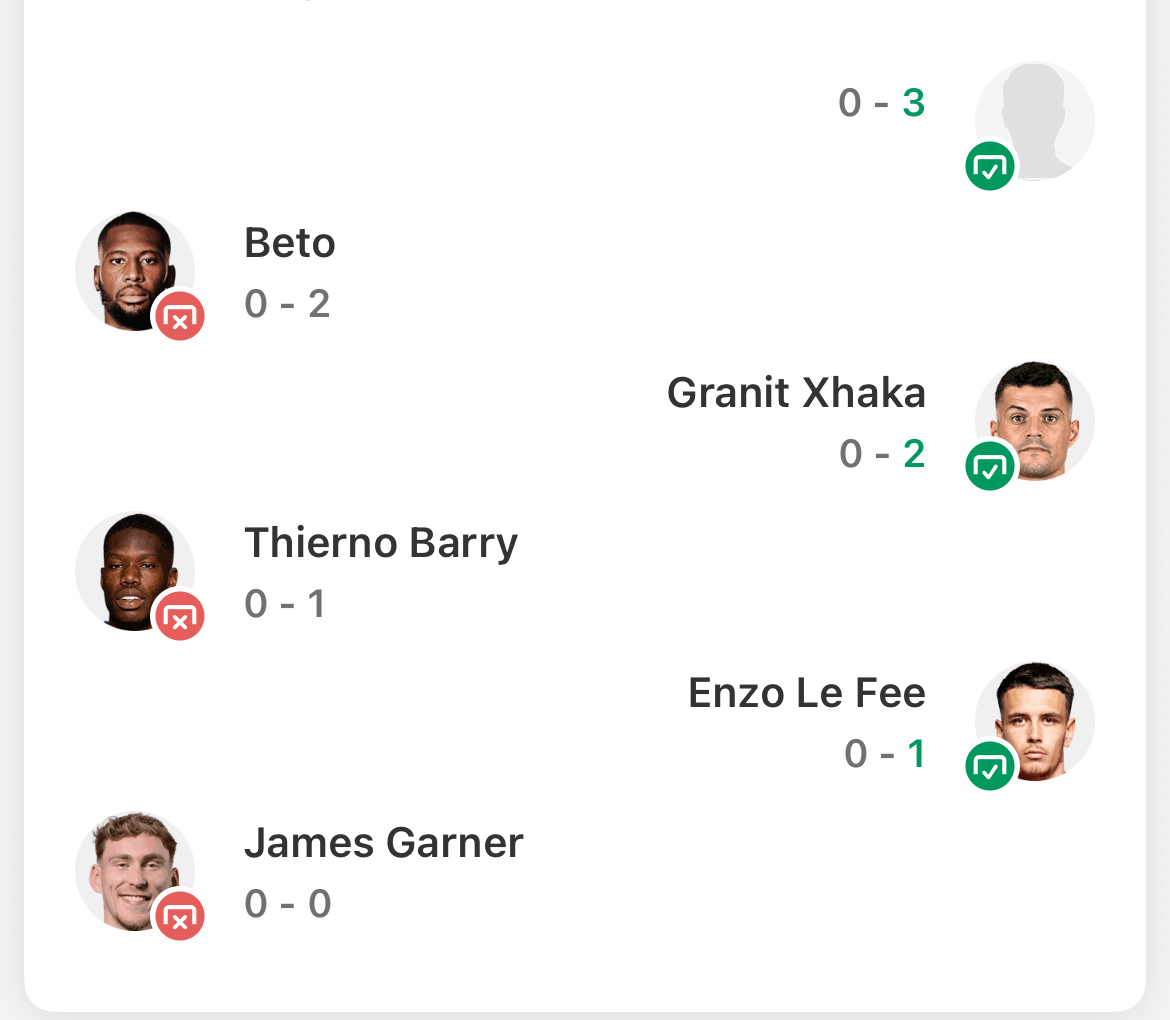Click the missed penalty icon on Thierno Barry's avatar
The image size is (1170, 1020).
[180, 617]
